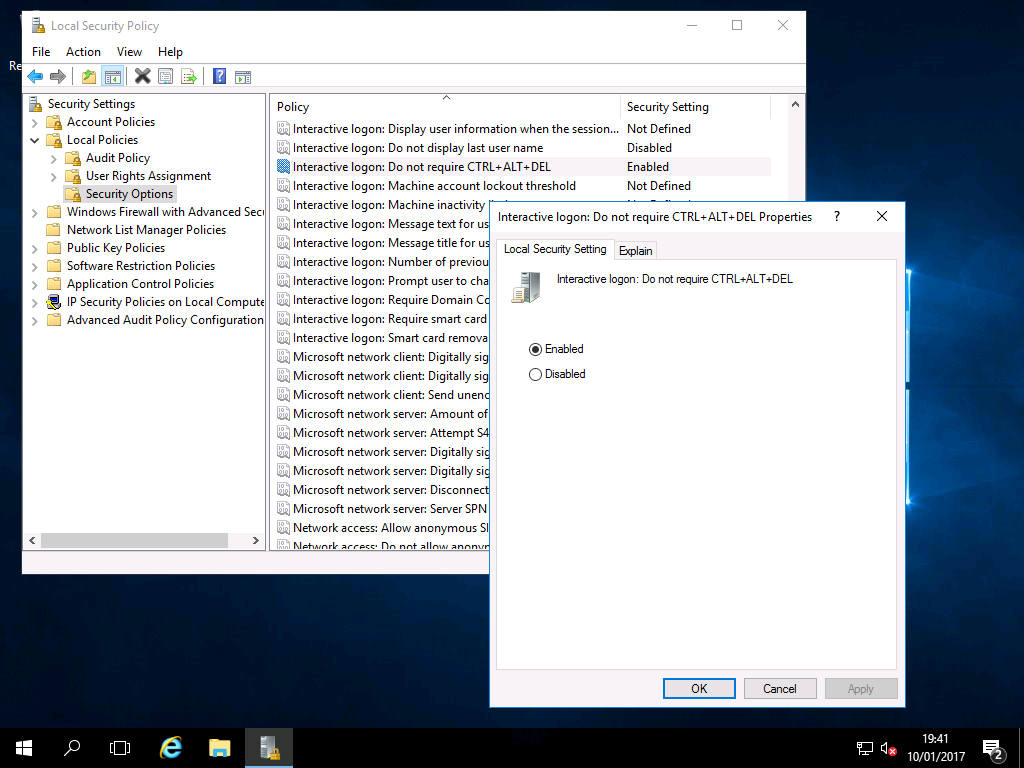Expand the Public Key Policies node

[35, 248]
